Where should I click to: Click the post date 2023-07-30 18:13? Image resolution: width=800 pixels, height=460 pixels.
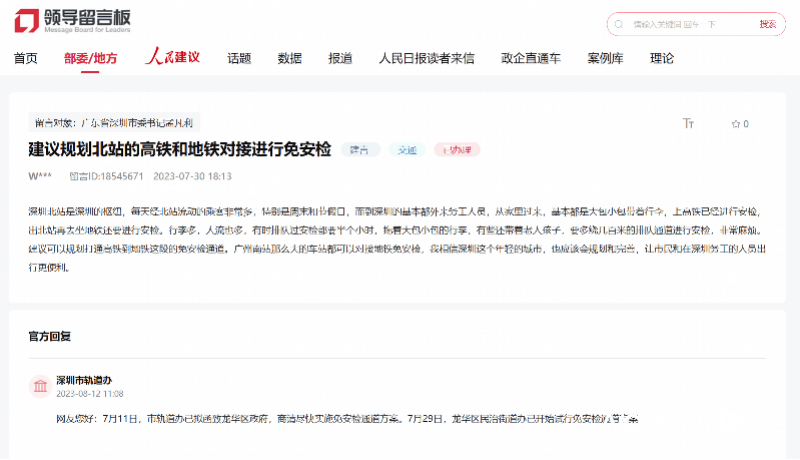tap(192, 176)
